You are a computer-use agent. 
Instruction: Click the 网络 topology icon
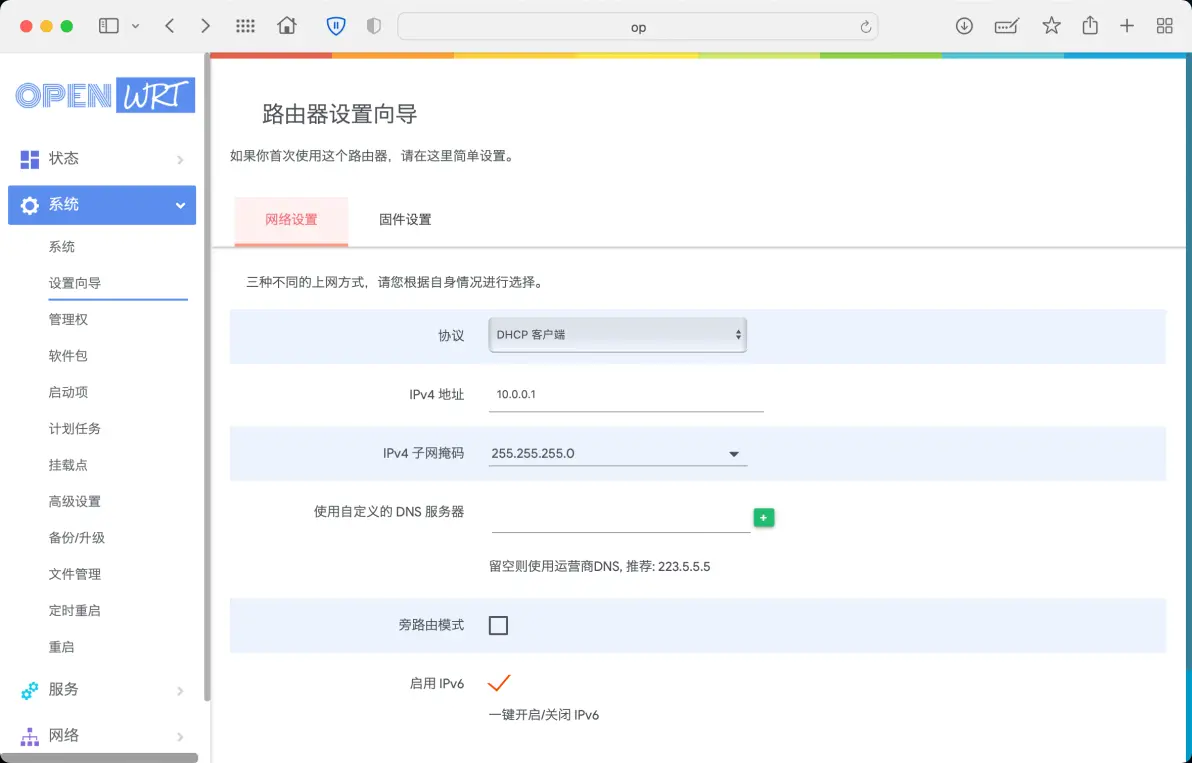[30, 736]
